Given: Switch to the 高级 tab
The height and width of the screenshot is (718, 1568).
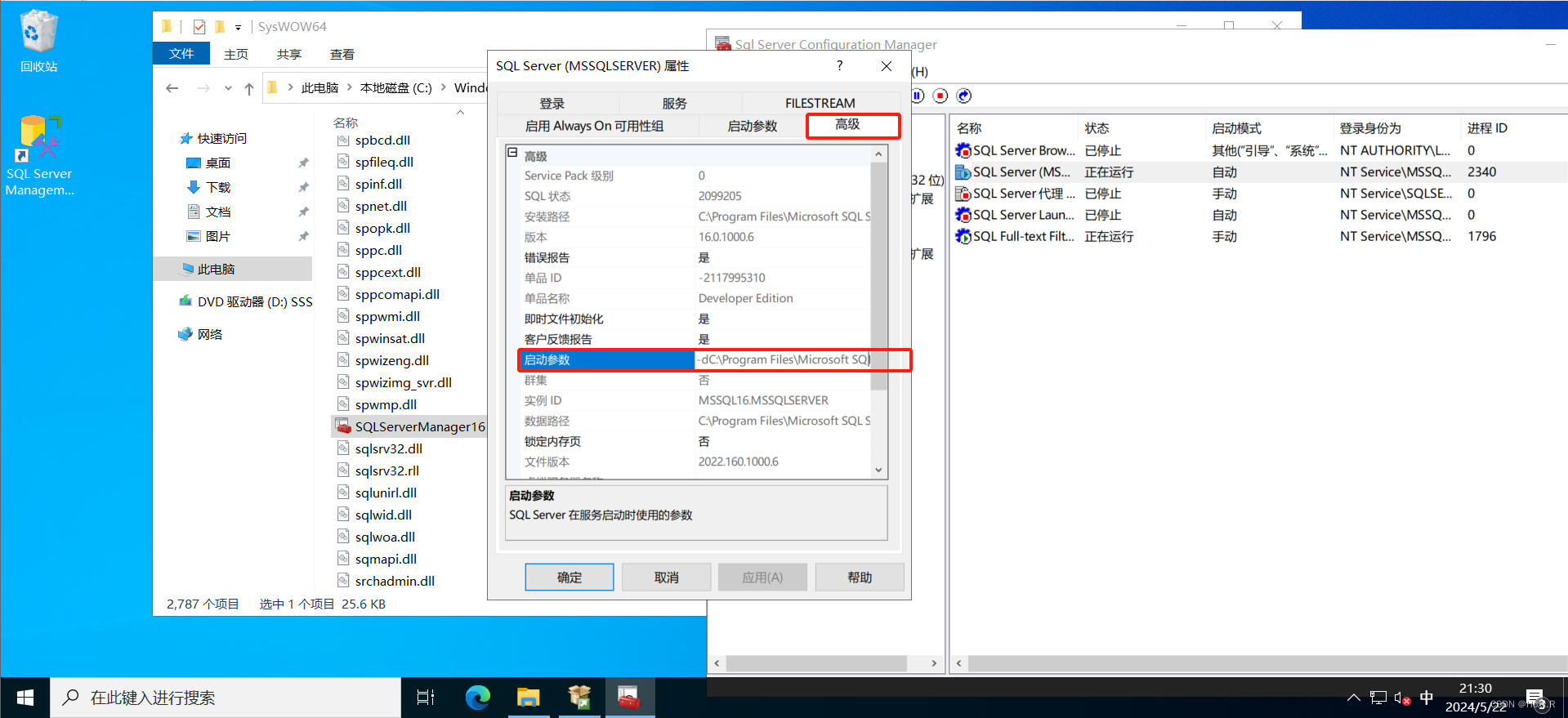Looking at the screenshot, I should click(x=853, y=125).
